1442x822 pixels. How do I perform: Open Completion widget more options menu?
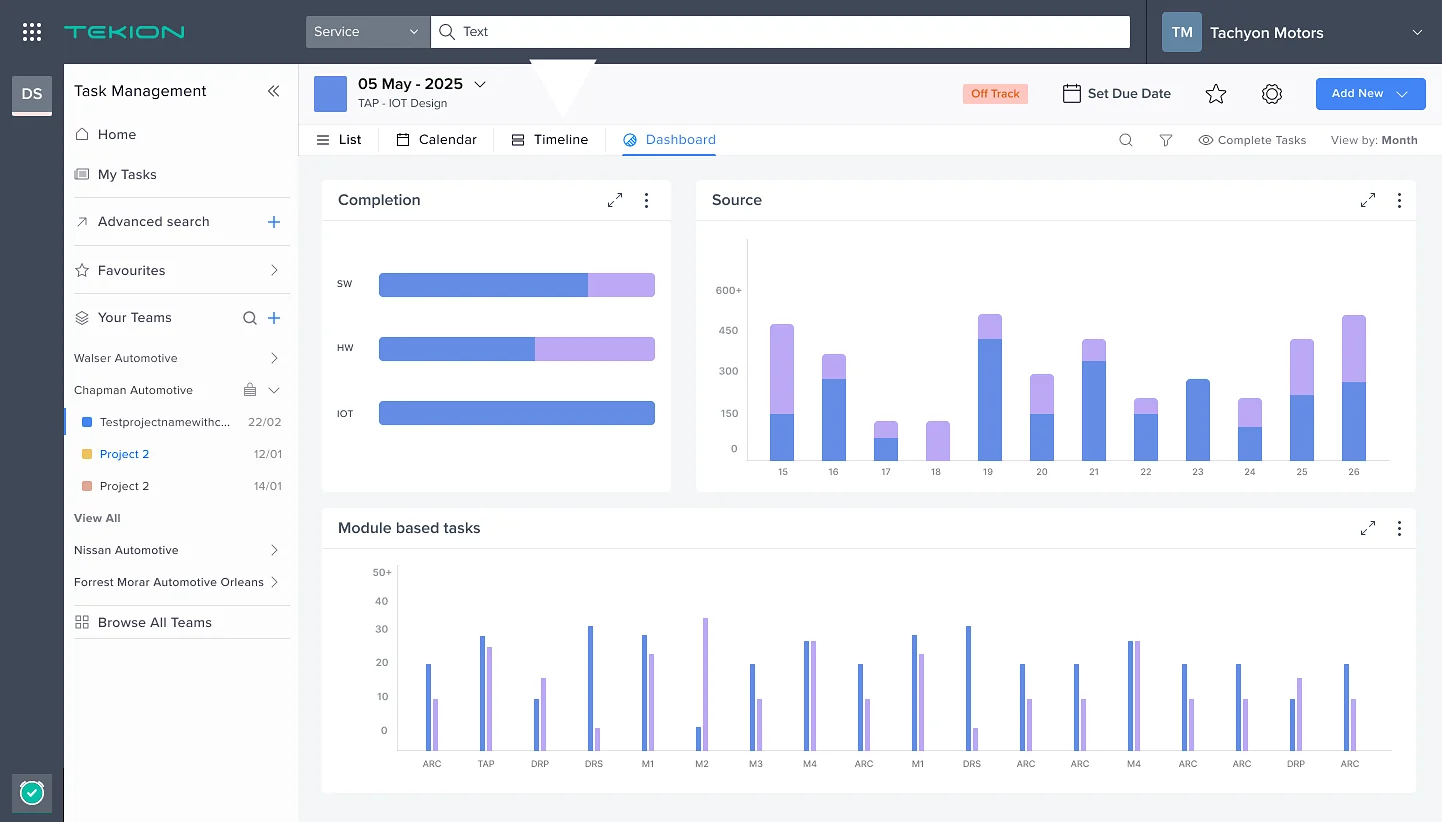coord(647,200)
